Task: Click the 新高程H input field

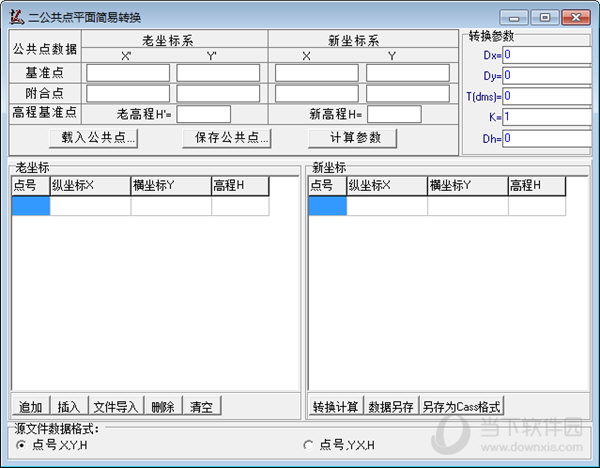Action: [x=394, y=114]
